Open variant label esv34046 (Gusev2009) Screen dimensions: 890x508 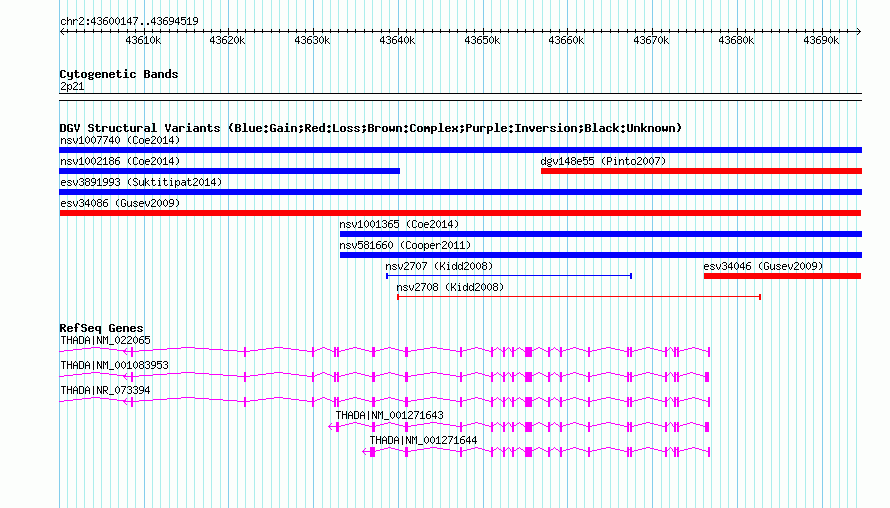pos(763,266)
